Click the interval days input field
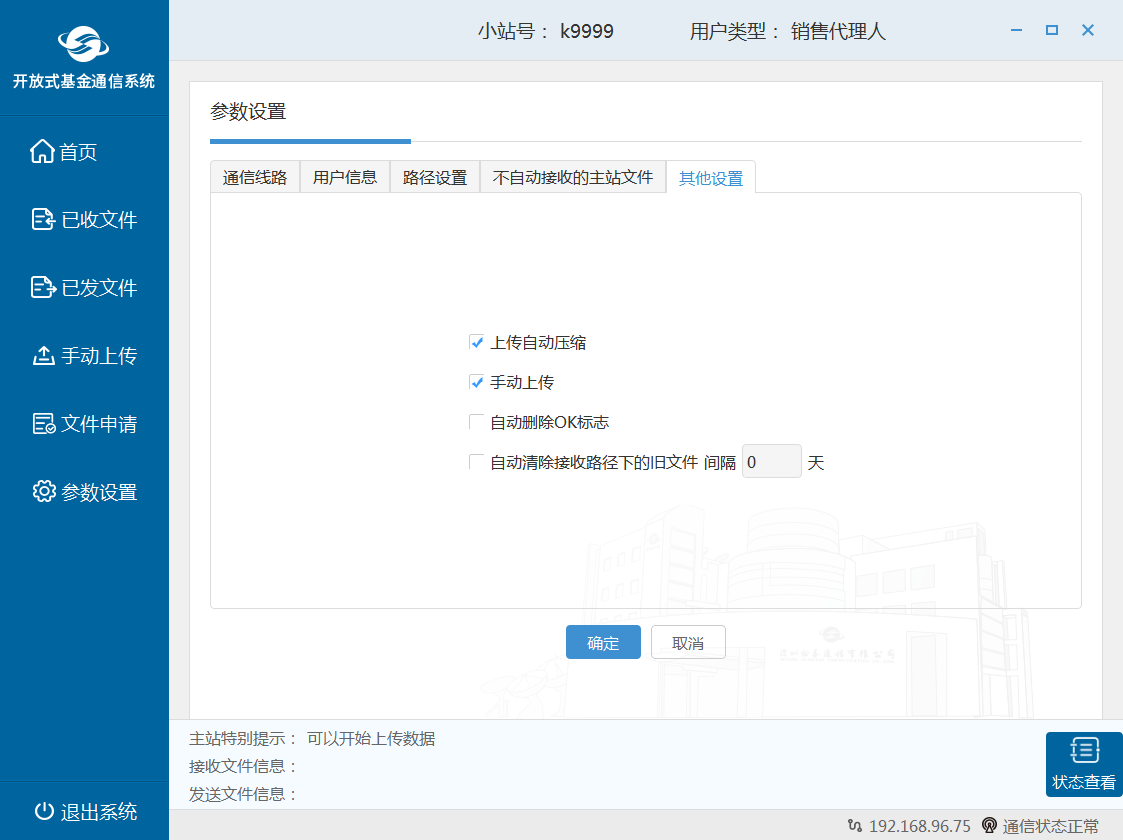This screenshot has height=840, width=1123. coord(771,461)
